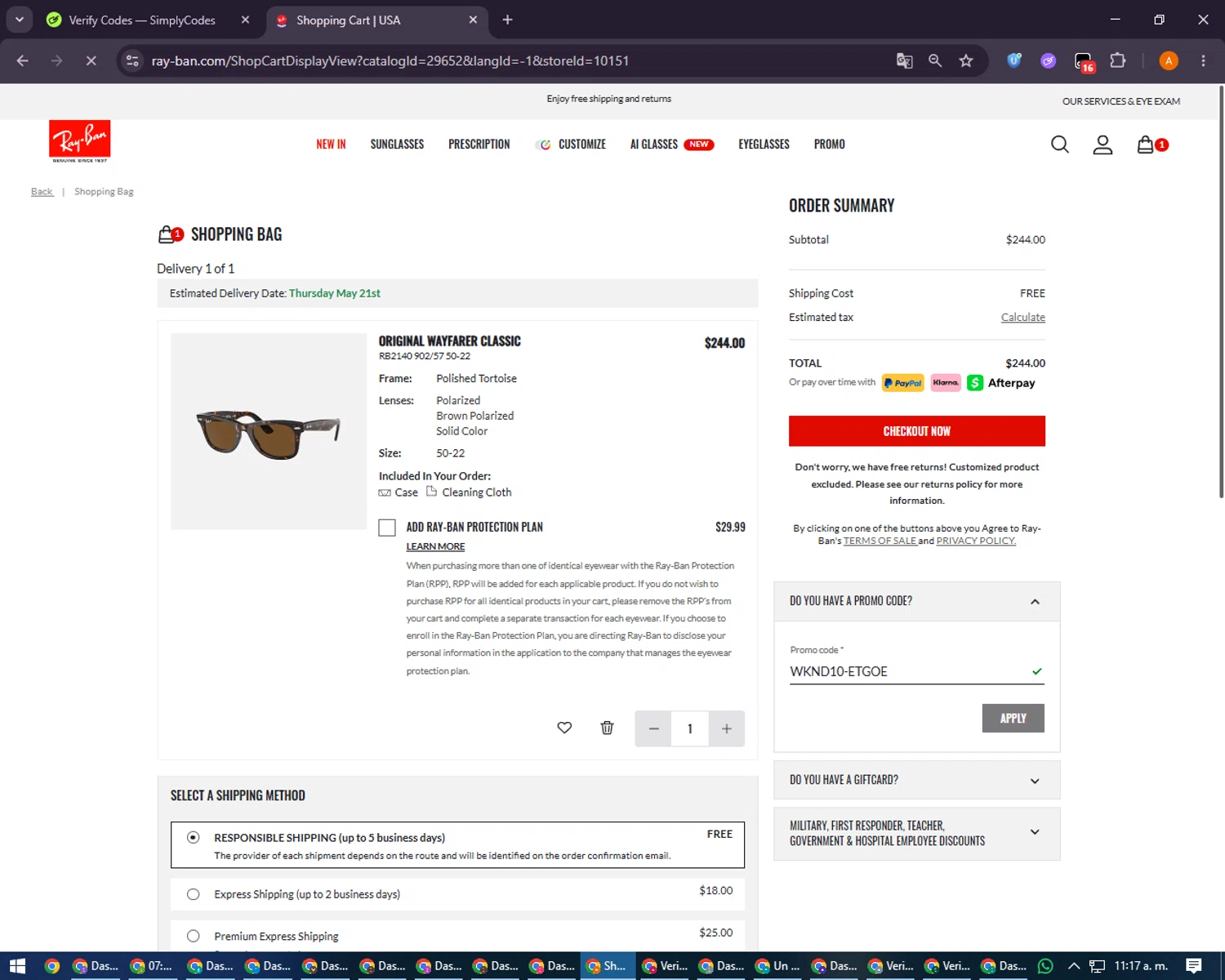Expand military and first responder discounts
The image size is (1225, 980).
1035,832
